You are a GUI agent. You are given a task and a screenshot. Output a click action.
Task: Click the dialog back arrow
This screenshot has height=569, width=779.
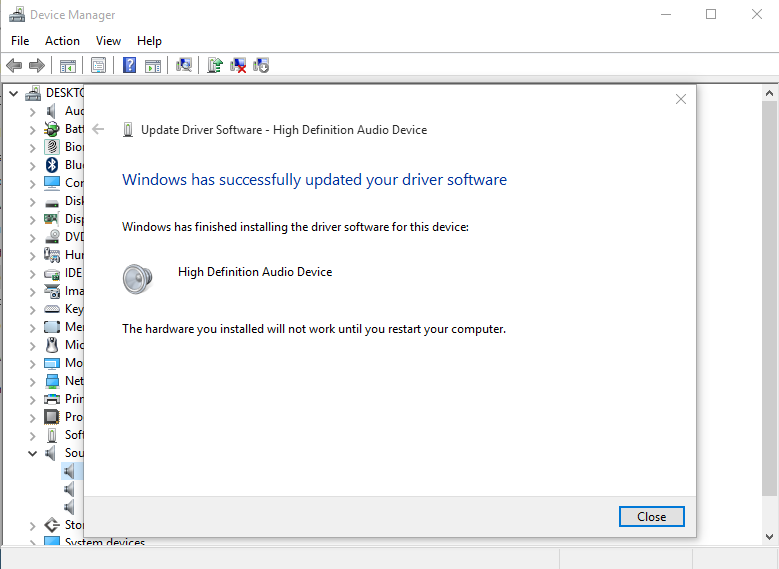(x=98, y=129)
